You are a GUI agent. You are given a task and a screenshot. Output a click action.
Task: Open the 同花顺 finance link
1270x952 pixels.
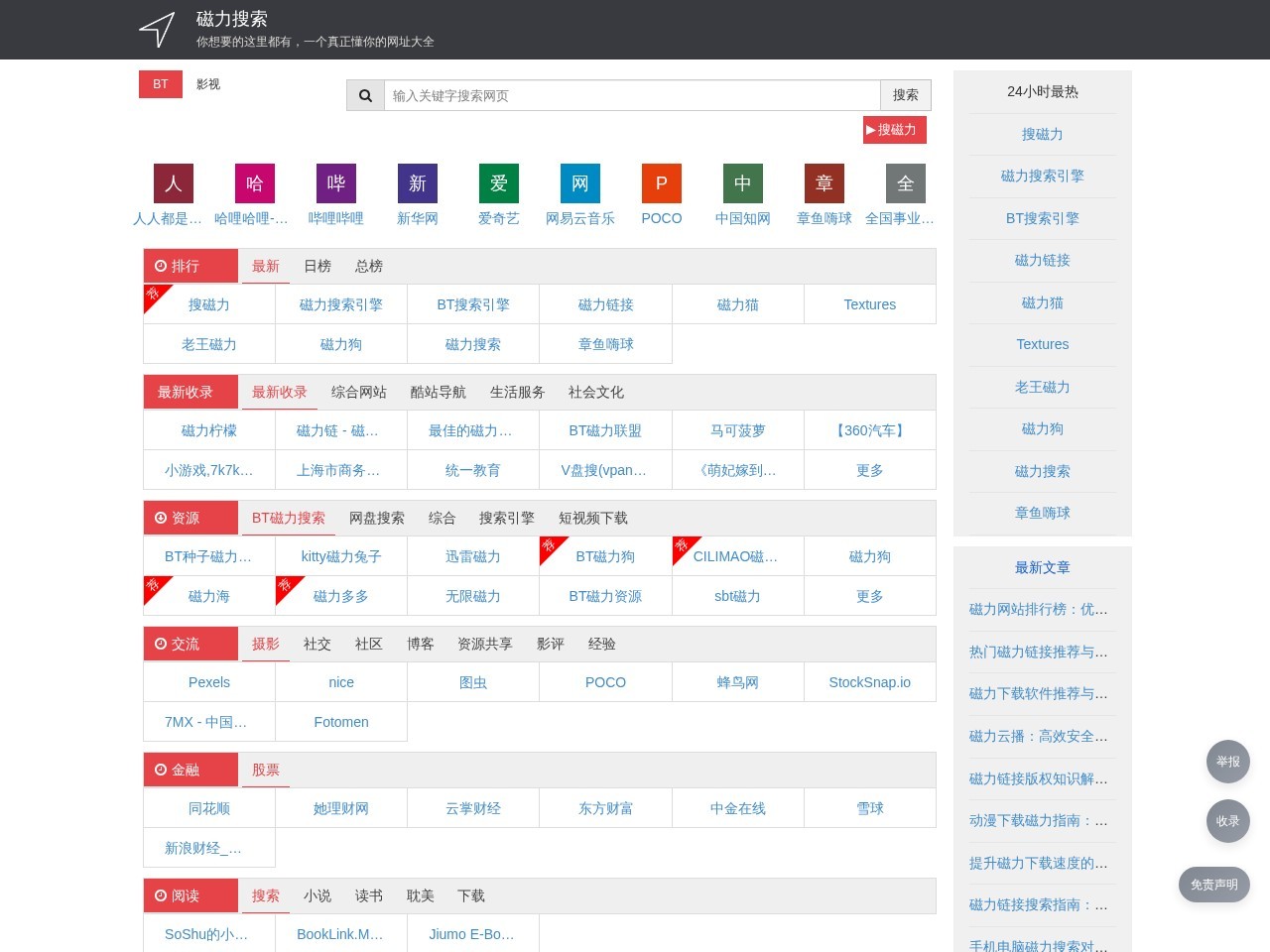(209, 808)
